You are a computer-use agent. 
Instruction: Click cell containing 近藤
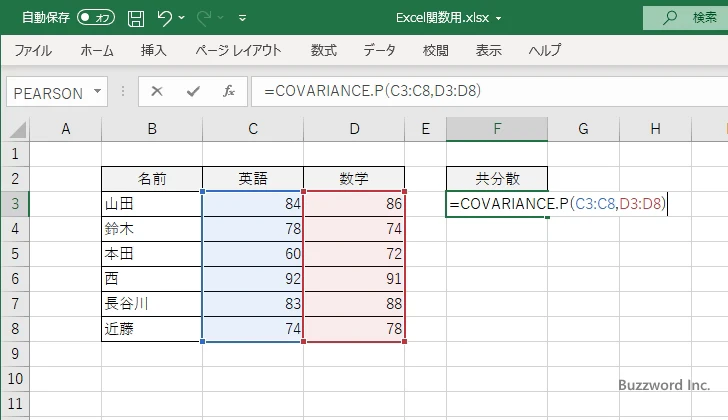[x=152, y=329]
